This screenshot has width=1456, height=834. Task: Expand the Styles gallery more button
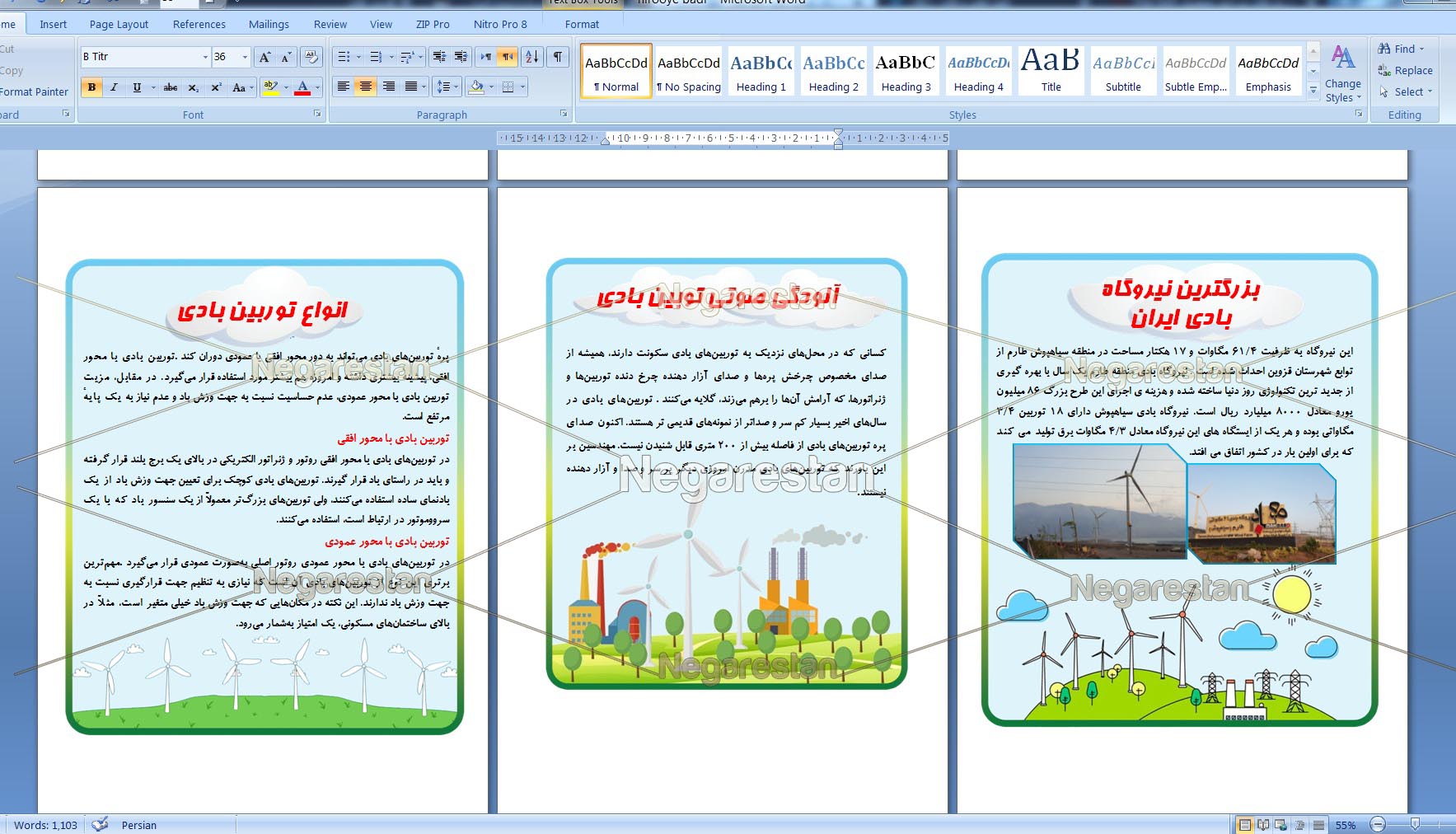coord(1313,91)
